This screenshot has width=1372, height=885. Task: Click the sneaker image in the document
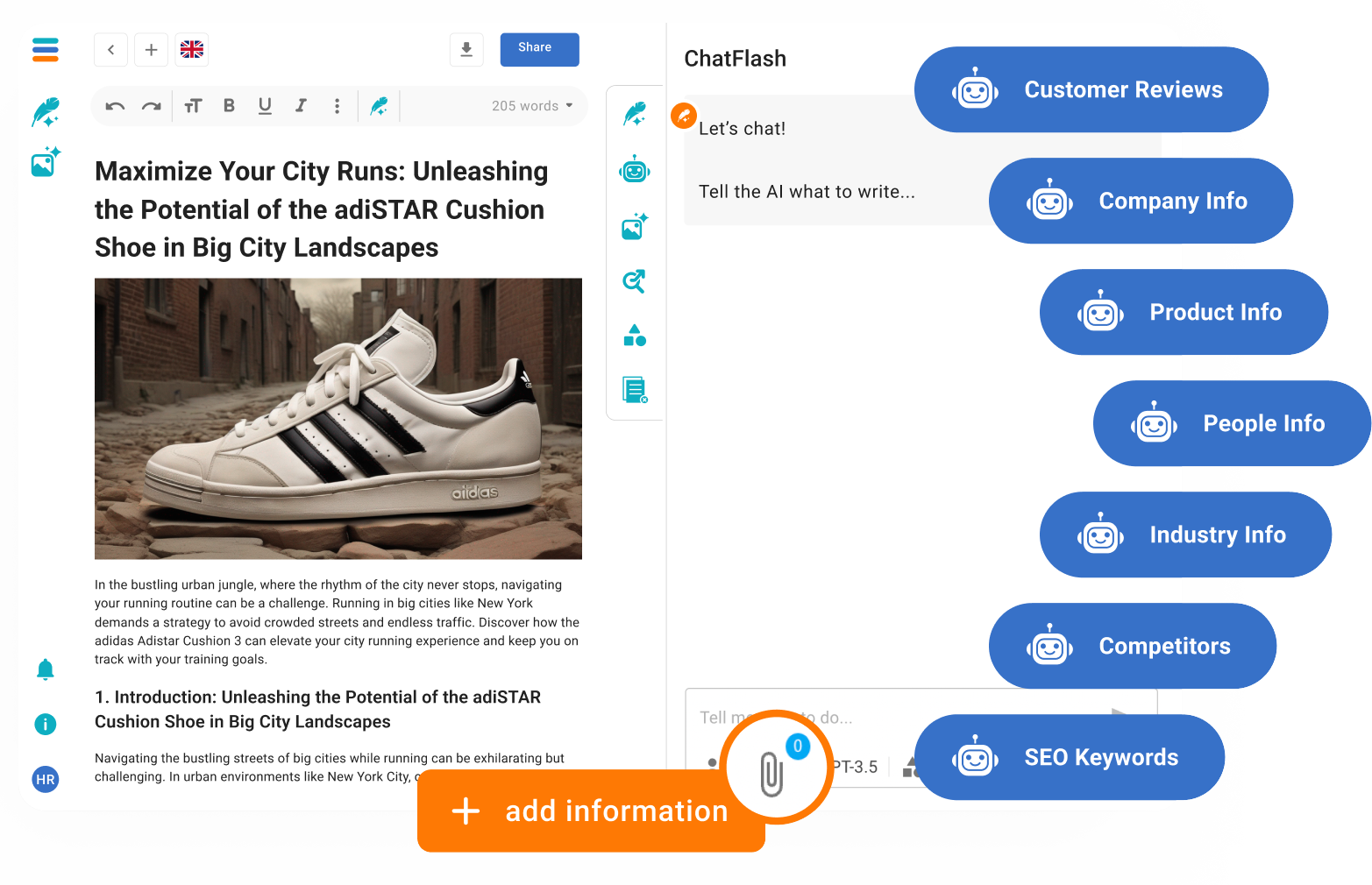(x=338, y=419)
